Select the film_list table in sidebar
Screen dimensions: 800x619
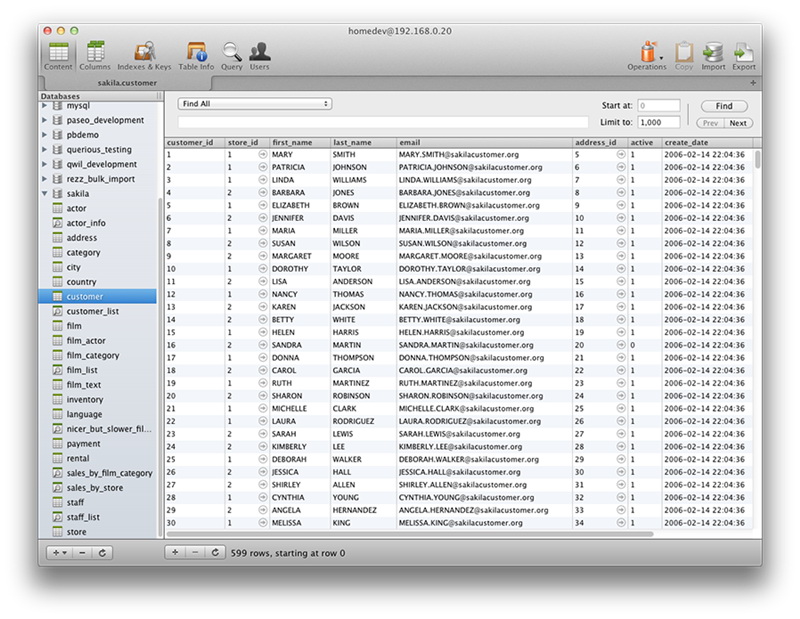click(80, 370)
